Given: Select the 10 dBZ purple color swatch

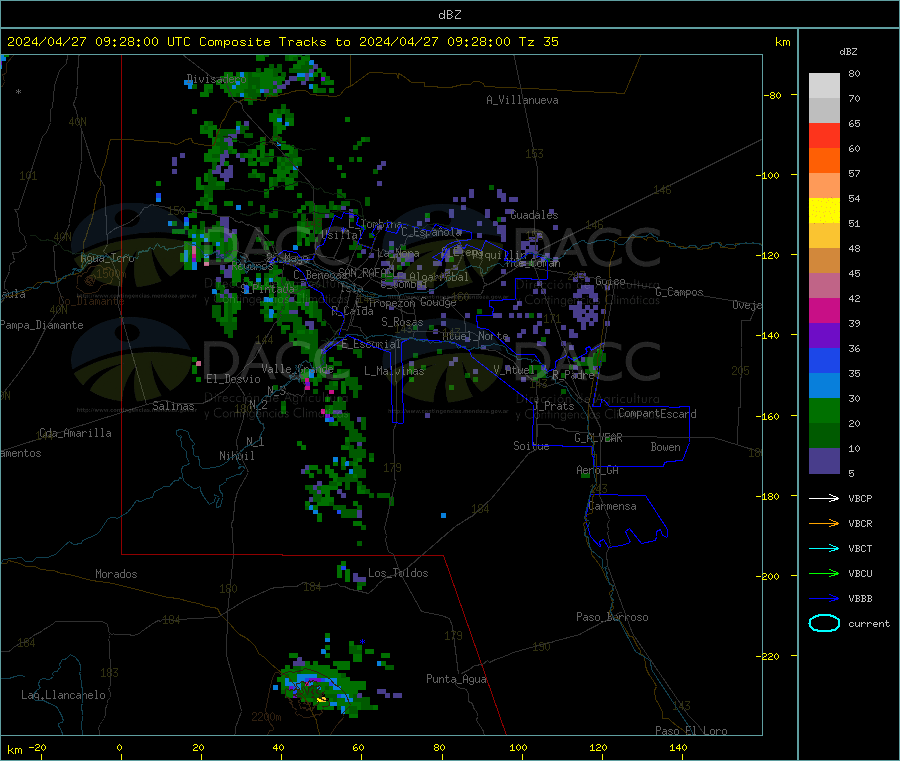Looking at the screenshot, I should (824, 461).
